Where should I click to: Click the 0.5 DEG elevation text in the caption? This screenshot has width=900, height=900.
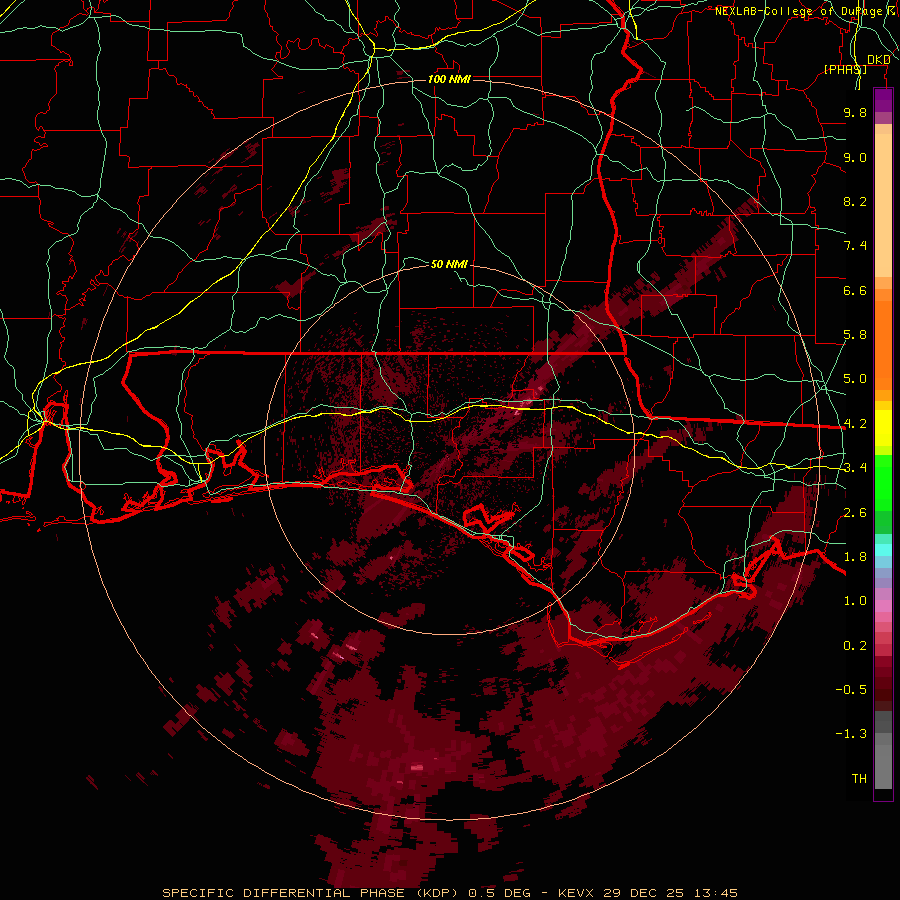point(499,893)
